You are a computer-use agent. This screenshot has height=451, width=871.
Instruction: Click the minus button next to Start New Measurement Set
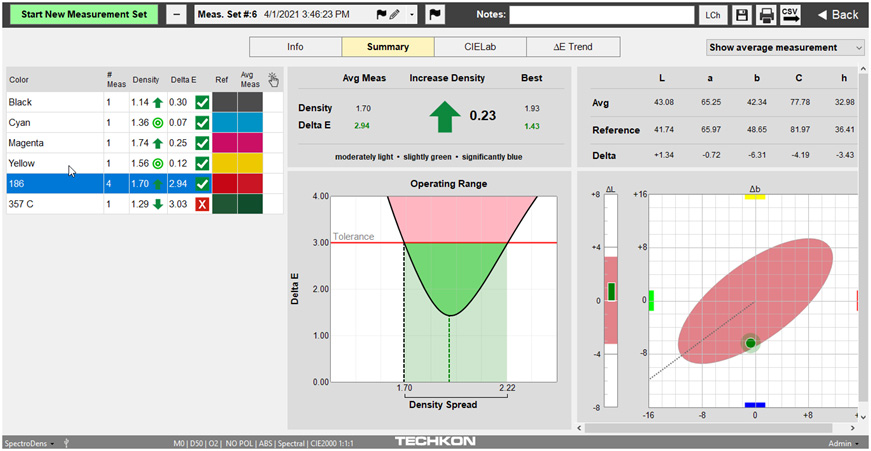(177, 15)
